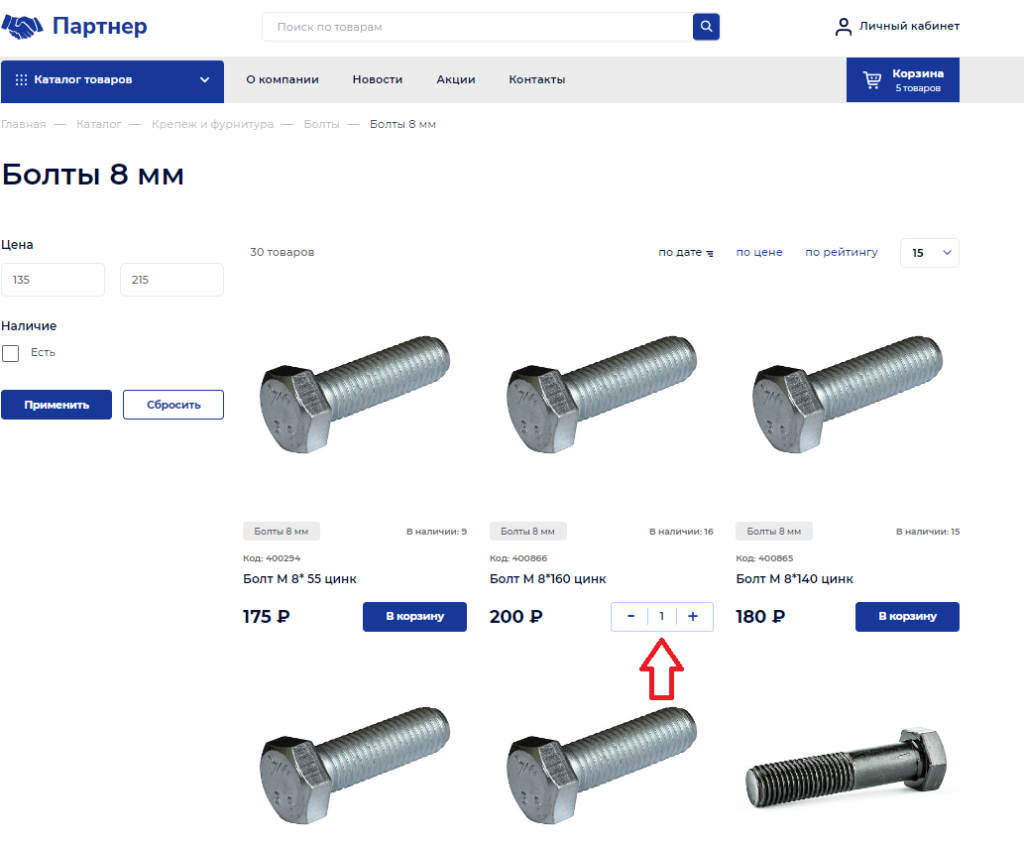Open the 15 items-per-page dropdown
The height and width of the screenshot is (846, 1024).
[x=929, y=253]
